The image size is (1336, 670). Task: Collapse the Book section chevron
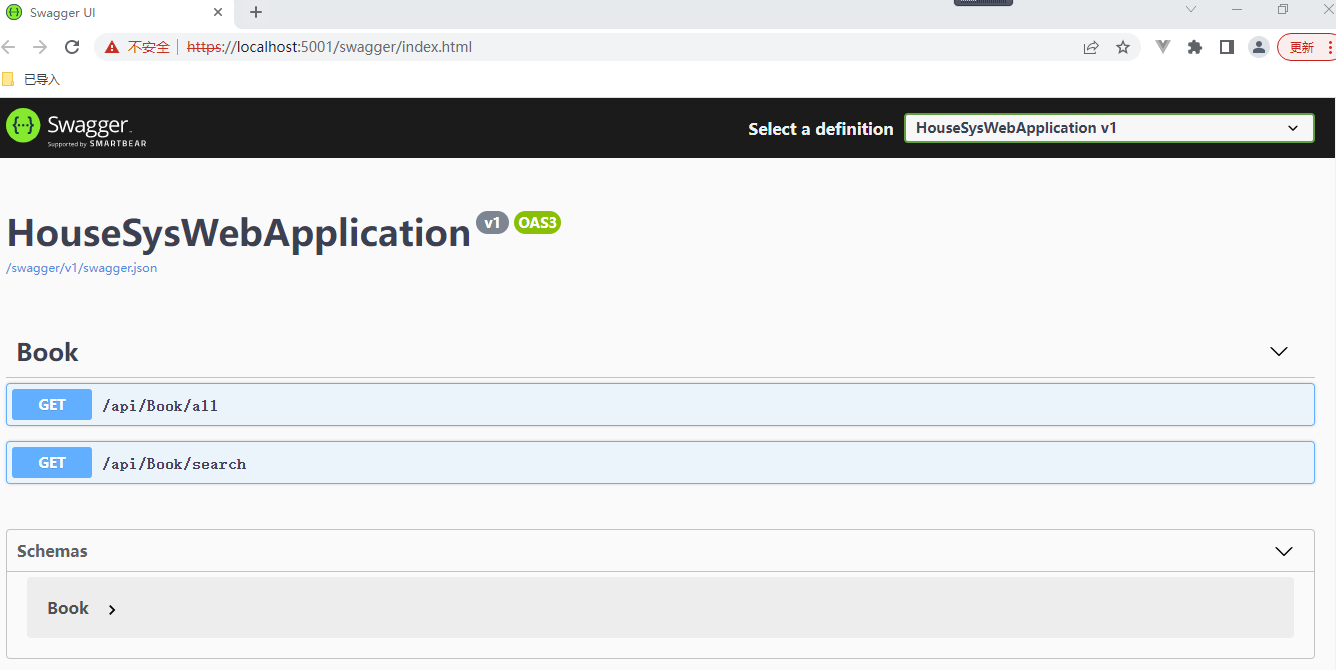coord(1278,352)
